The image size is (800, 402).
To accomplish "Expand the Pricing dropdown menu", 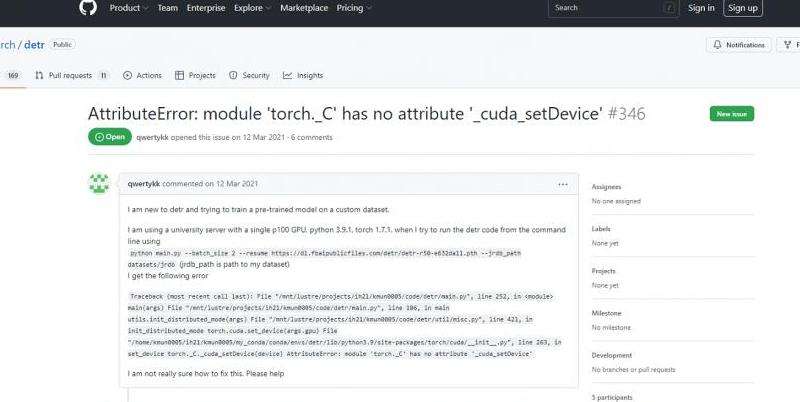I will click(354, 8).
